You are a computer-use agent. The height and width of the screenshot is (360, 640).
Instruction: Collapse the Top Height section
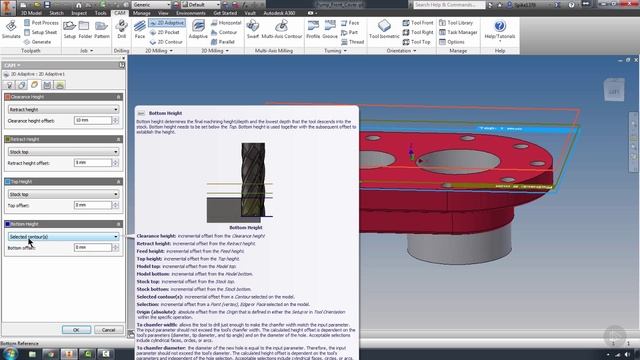click(118, 182)
